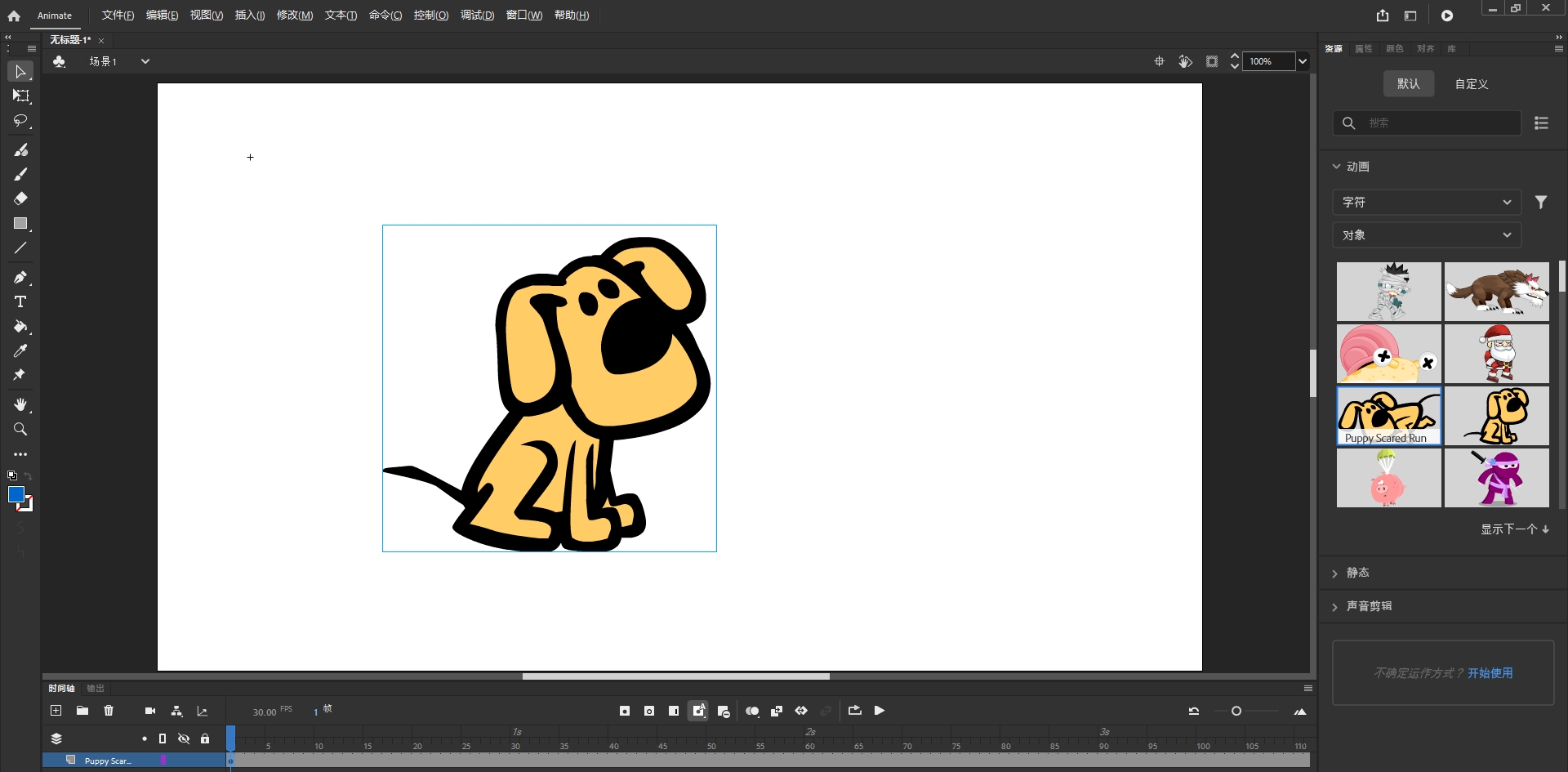Click the 开始使用 link

pos(1490,673)
